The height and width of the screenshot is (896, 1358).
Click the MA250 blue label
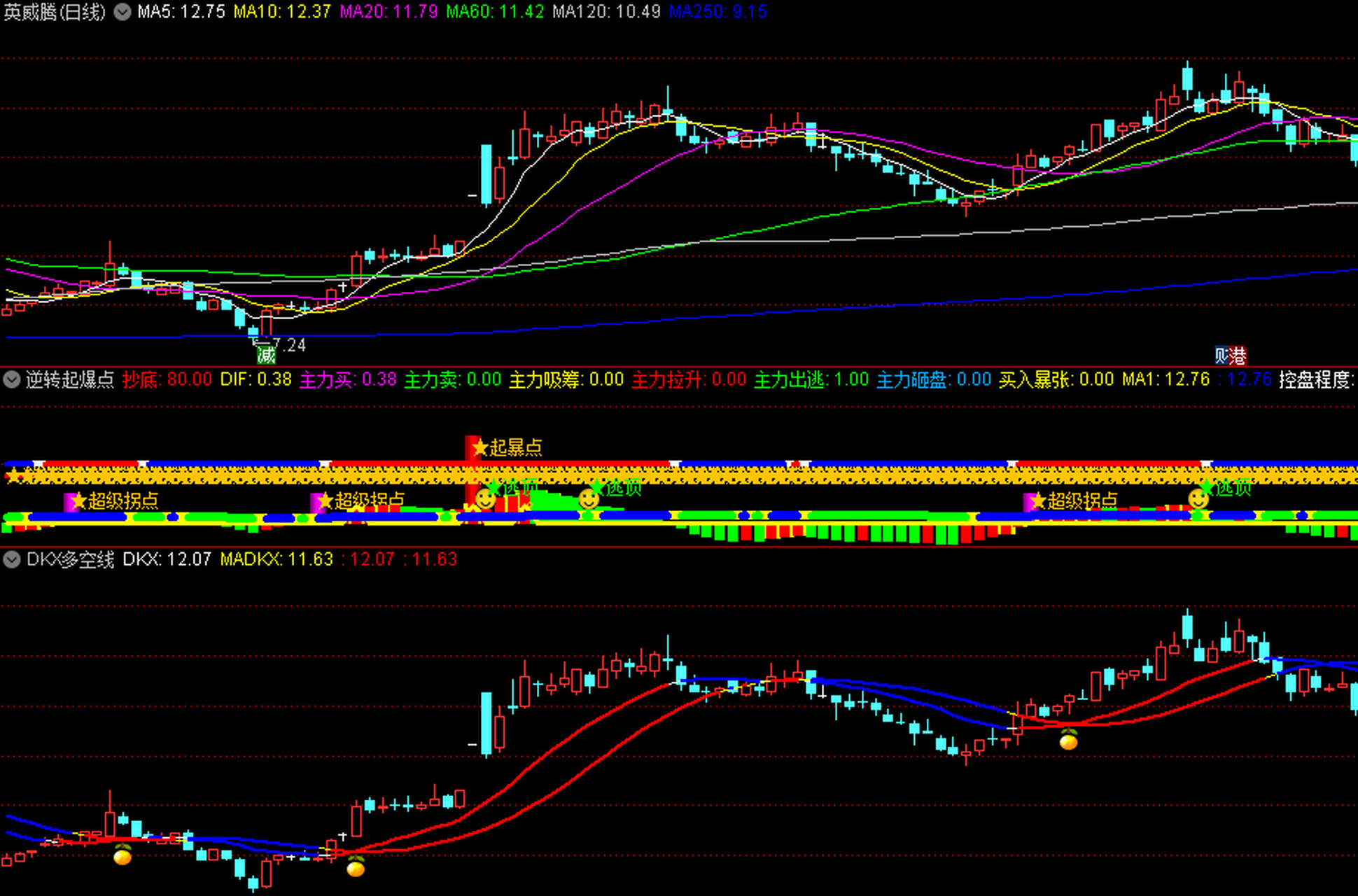[x=717, y=12]
